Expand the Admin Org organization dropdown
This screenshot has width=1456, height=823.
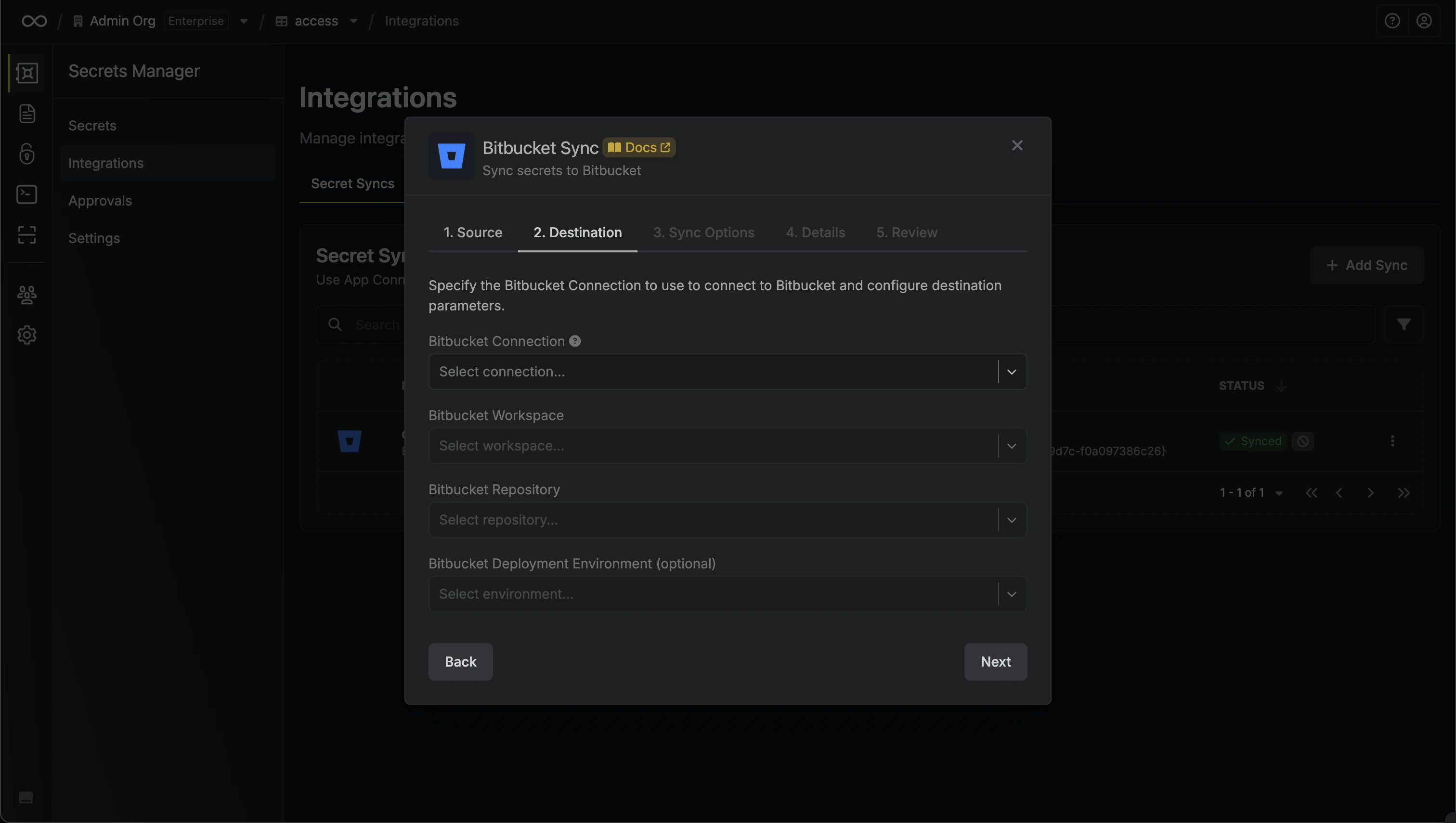(x=244, y=22)
